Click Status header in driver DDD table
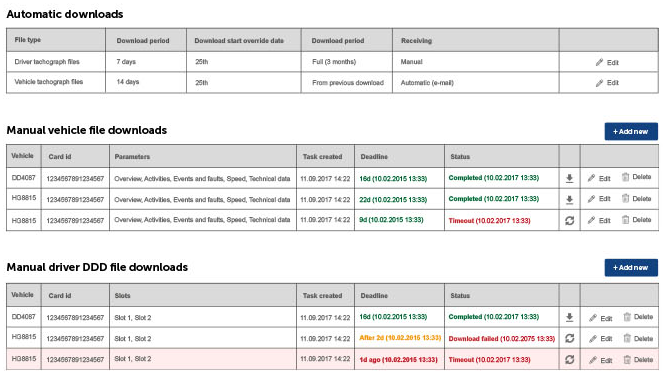The height and width of the screenshot is (376, 663). point(460,296)
